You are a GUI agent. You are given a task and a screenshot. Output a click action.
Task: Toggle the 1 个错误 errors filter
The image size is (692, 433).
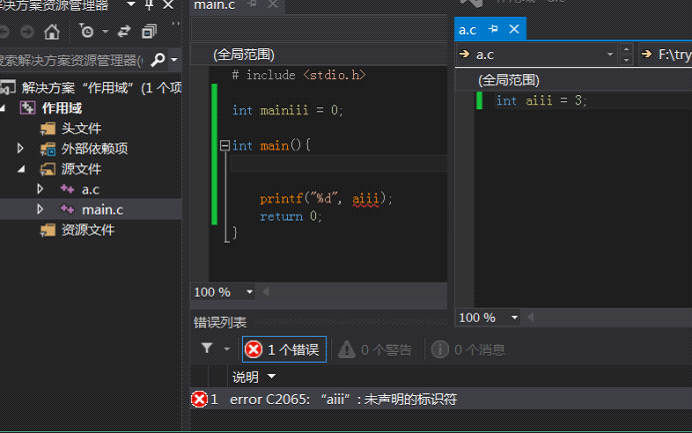click(x=284, y=350)
